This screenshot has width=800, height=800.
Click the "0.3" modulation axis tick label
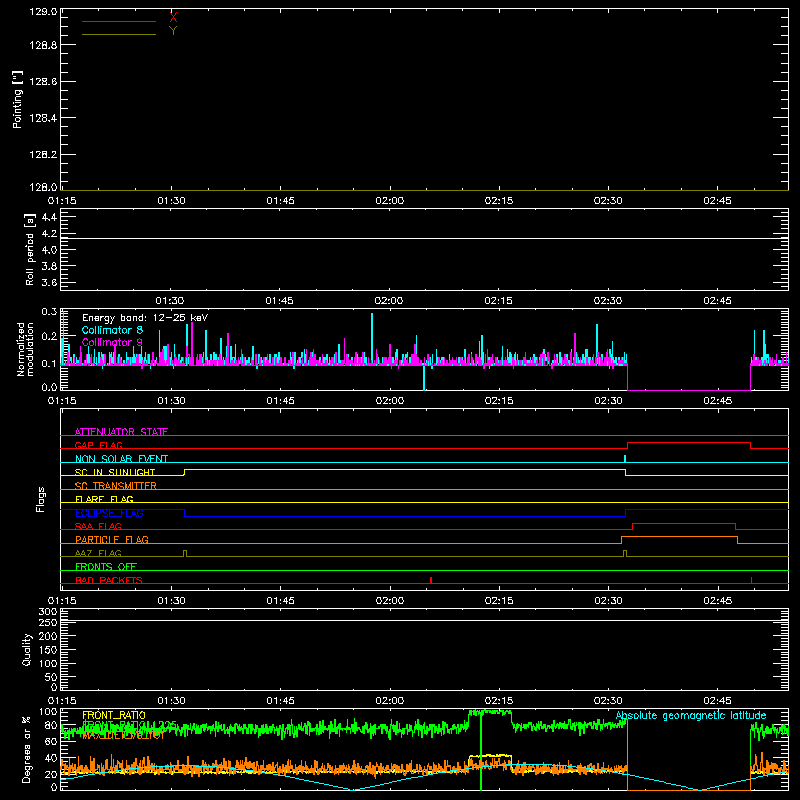(49, 312)
